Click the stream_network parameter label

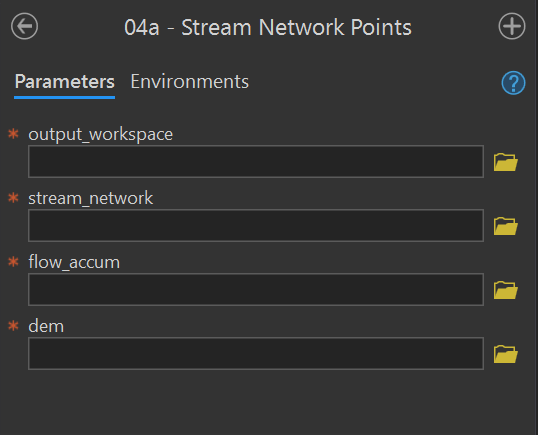tap(91, 198)
